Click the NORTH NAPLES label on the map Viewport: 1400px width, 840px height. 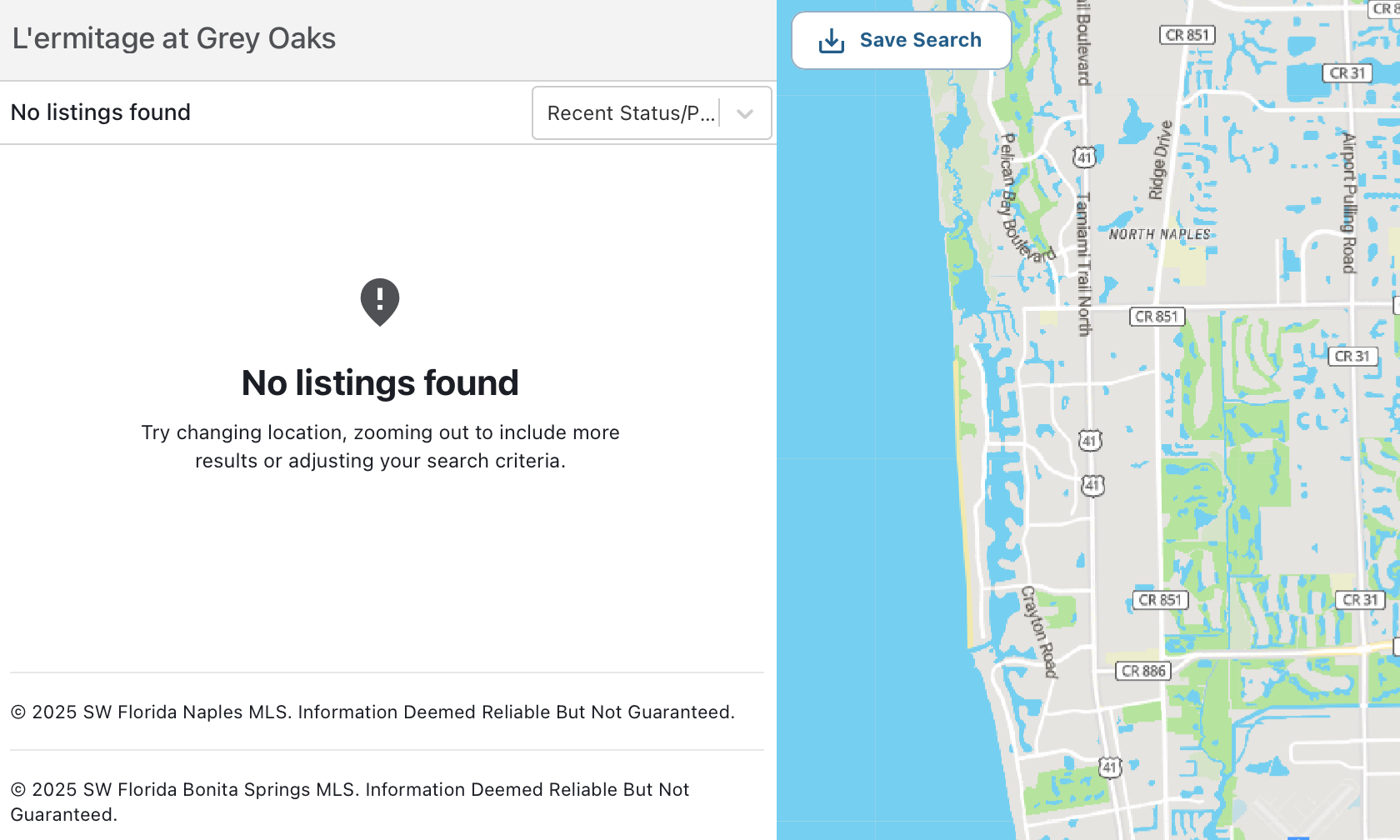point(1159,235)
